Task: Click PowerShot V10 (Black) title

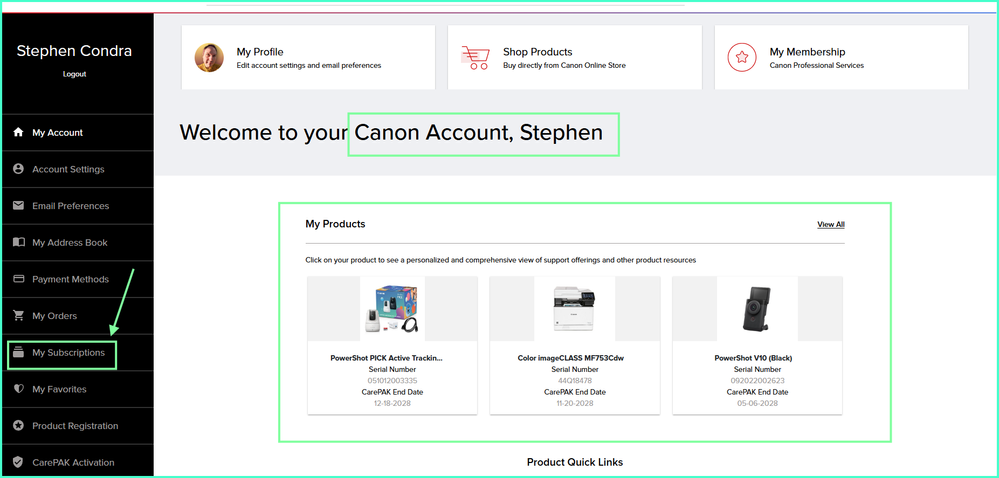Action: point(753,358)
